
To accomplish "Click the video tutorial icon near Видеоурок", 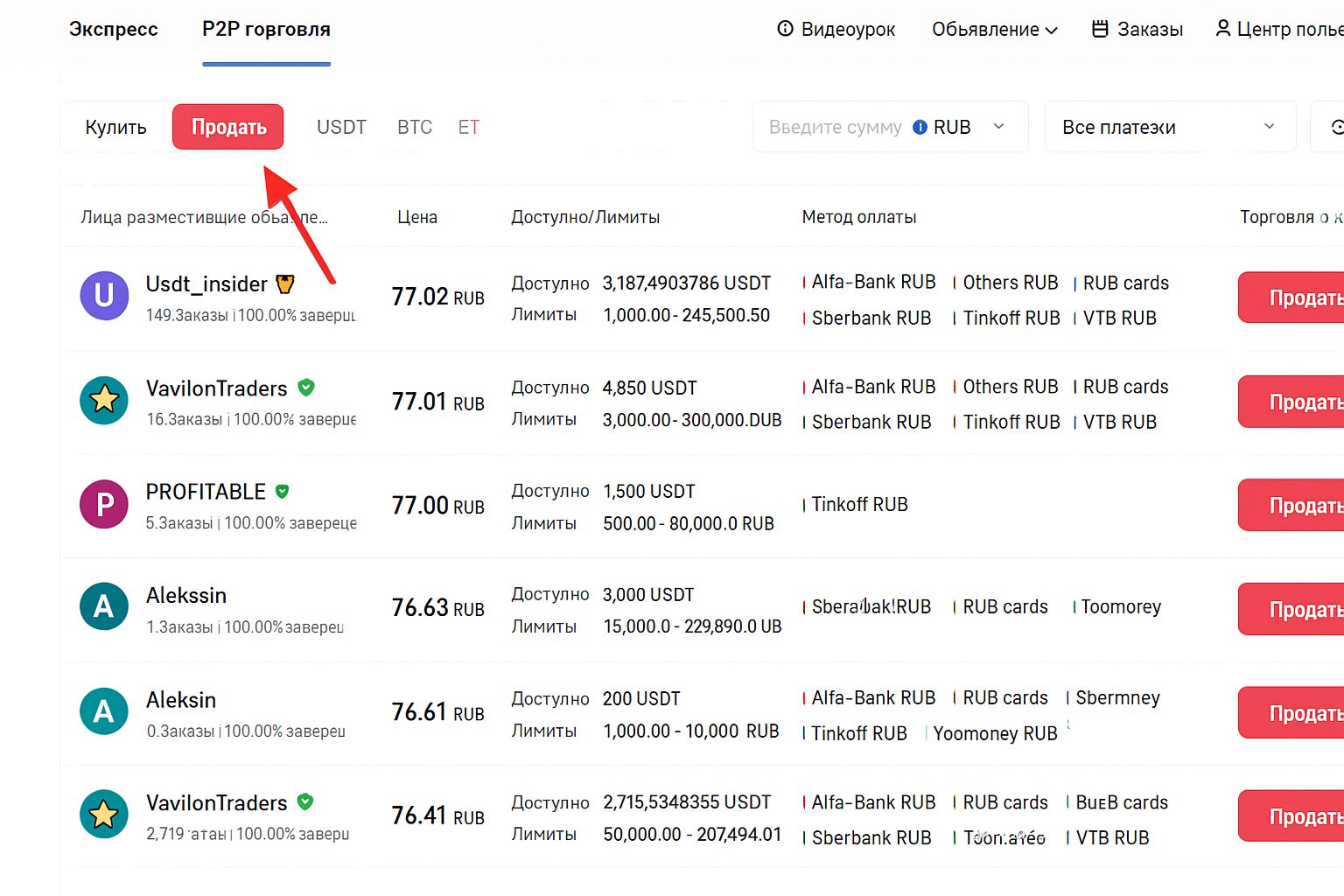I will tap(785, 29).
